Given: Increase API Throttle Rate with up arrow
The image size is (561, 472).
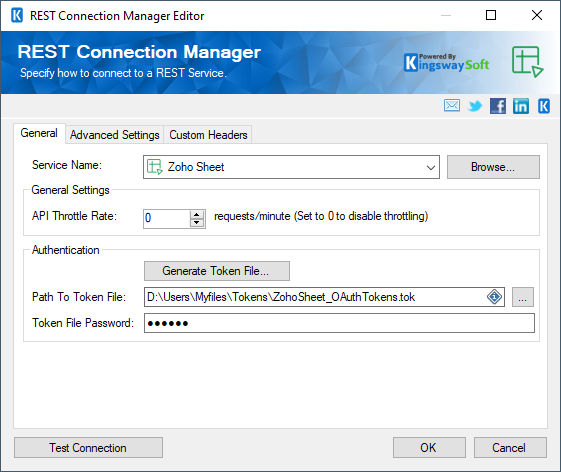Looking at the screenshot, I should pos(196,214).
